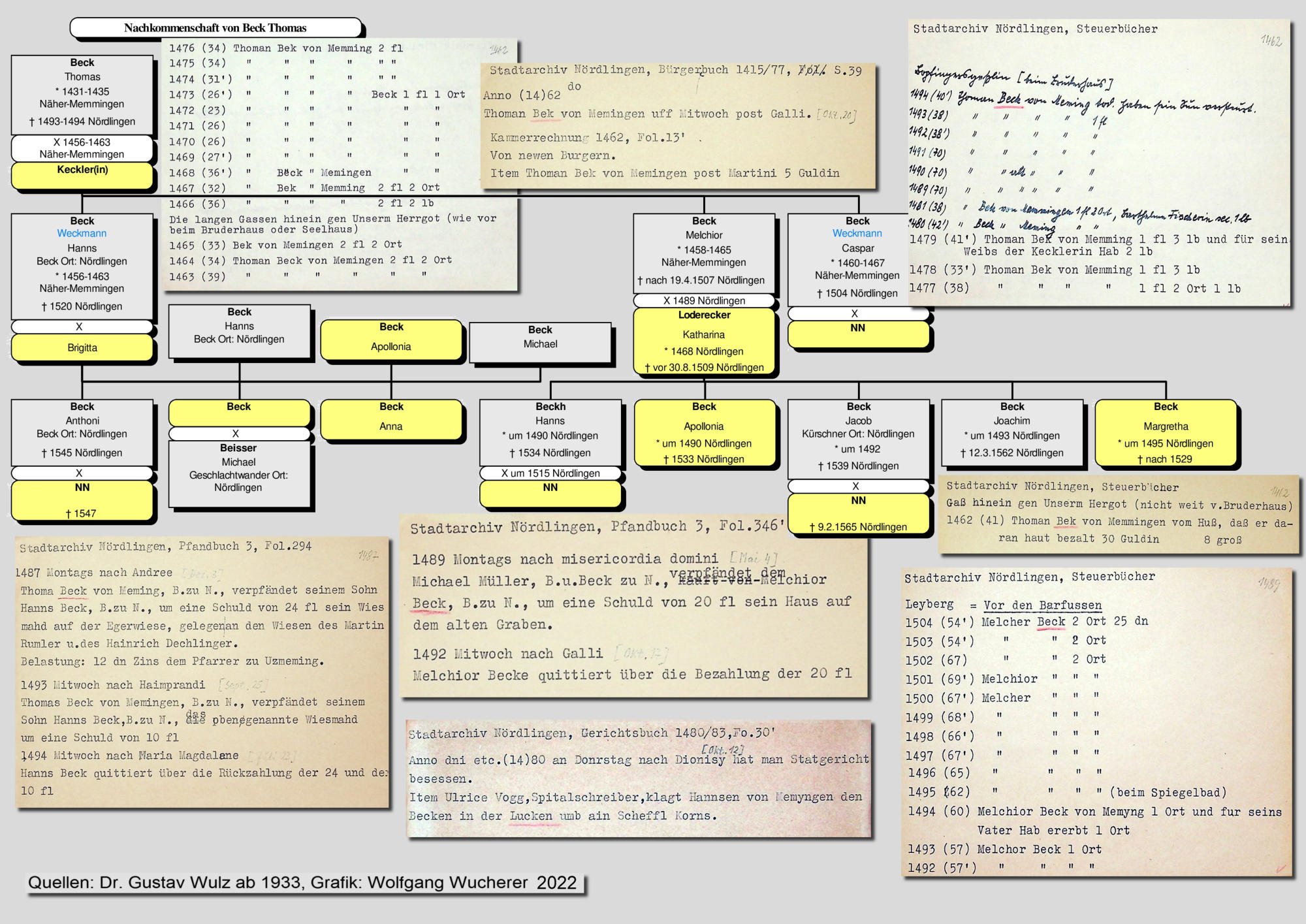This screenshot has height=924, width=1306.
Task: Select the yellow Beck Margretha box
Action: (x=1166, y=434)
